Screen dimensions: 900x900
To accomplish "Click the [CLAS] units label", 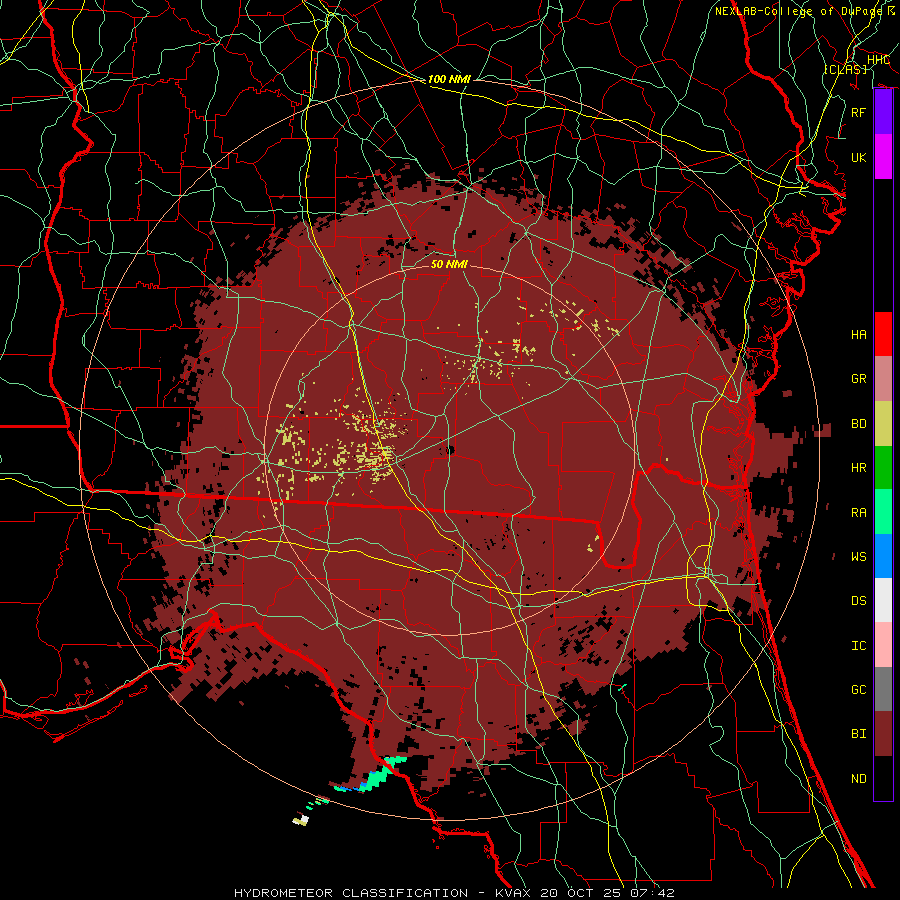I will [x=845, y=69].
